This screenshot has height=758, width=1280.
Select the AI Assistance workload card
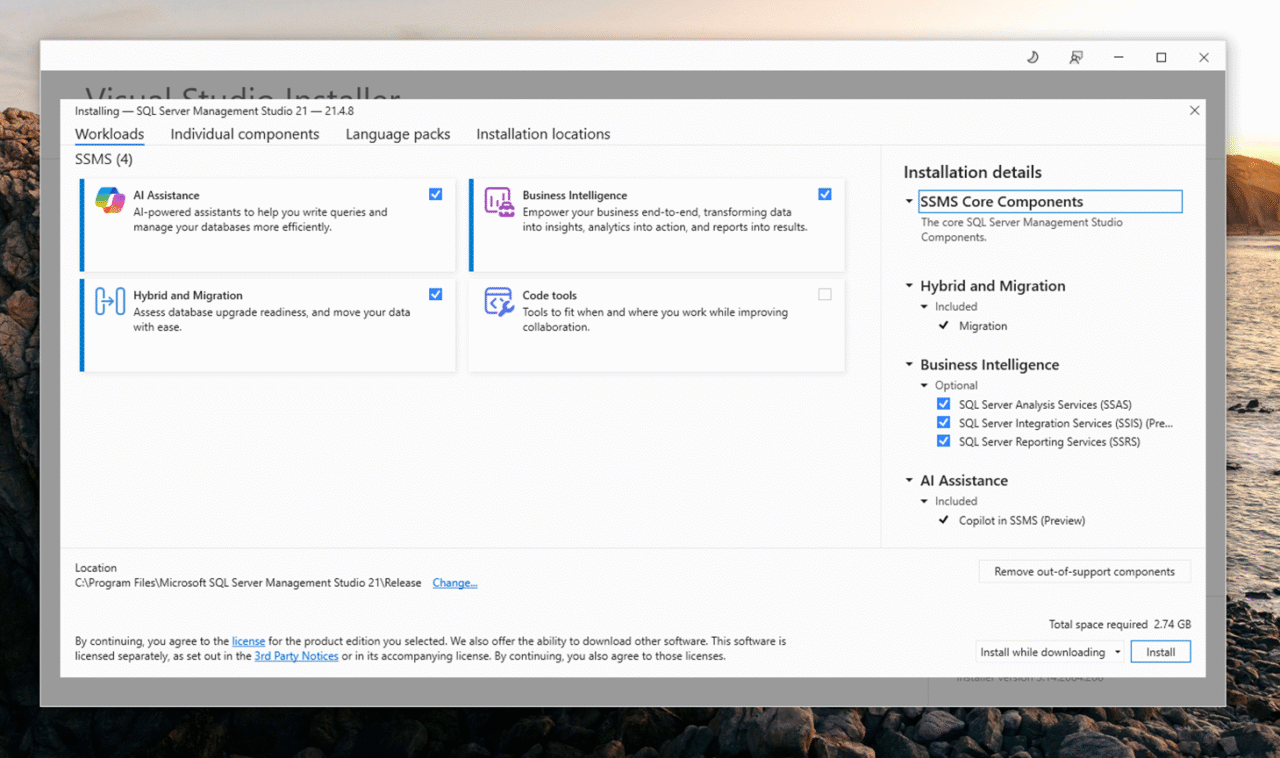point(268,225)
